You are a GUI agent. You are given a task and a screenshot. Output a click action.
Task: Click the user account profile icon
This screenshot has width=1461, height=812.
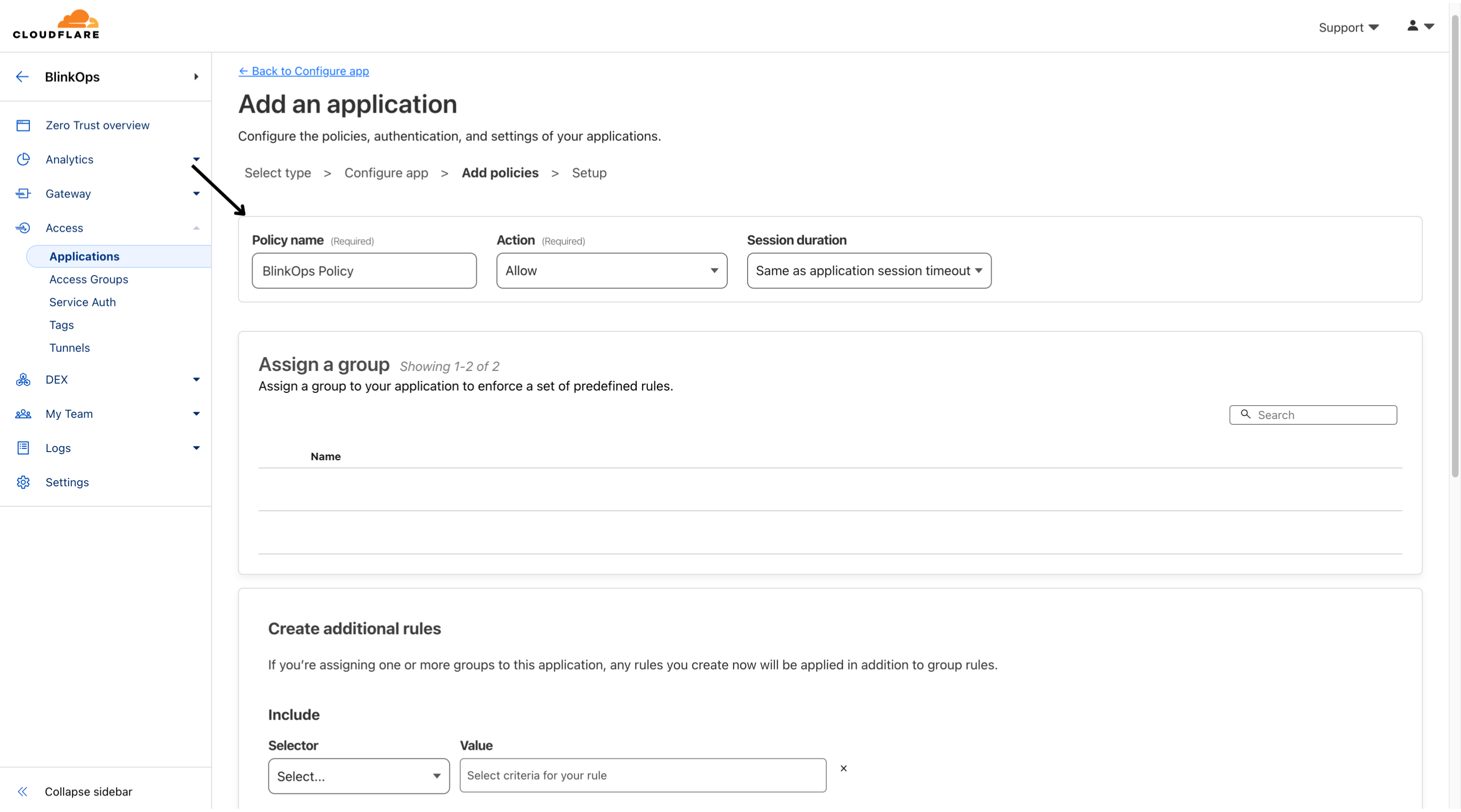(x=1413, y=26)
